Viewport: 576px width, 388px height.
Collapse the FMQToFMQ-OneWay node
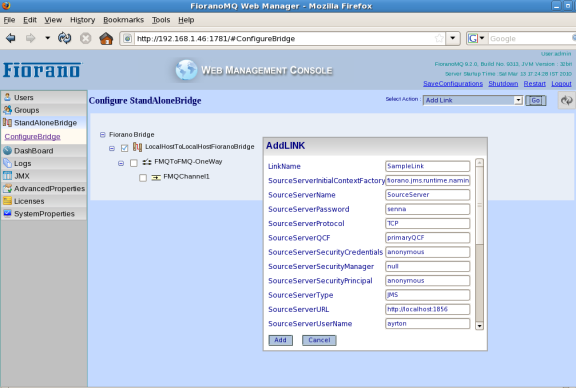point(121,163)
